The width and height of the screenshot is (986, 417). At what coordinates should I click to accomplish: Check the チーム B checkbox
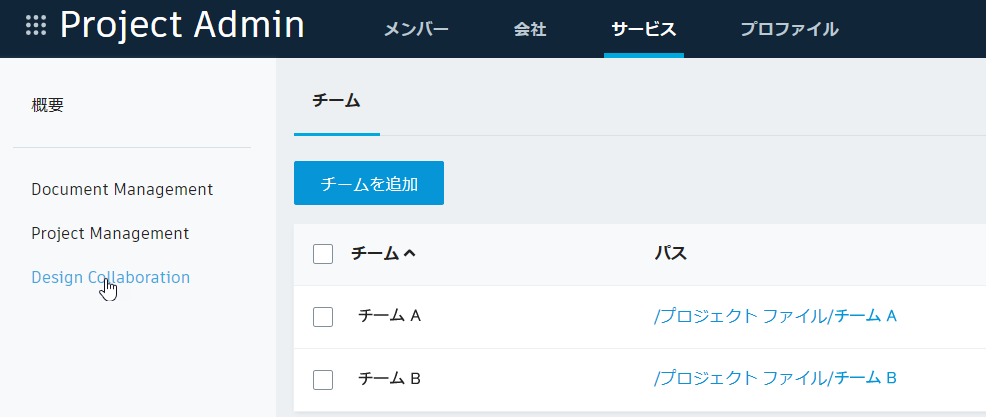pyautogui.click(x=323, y=380)
